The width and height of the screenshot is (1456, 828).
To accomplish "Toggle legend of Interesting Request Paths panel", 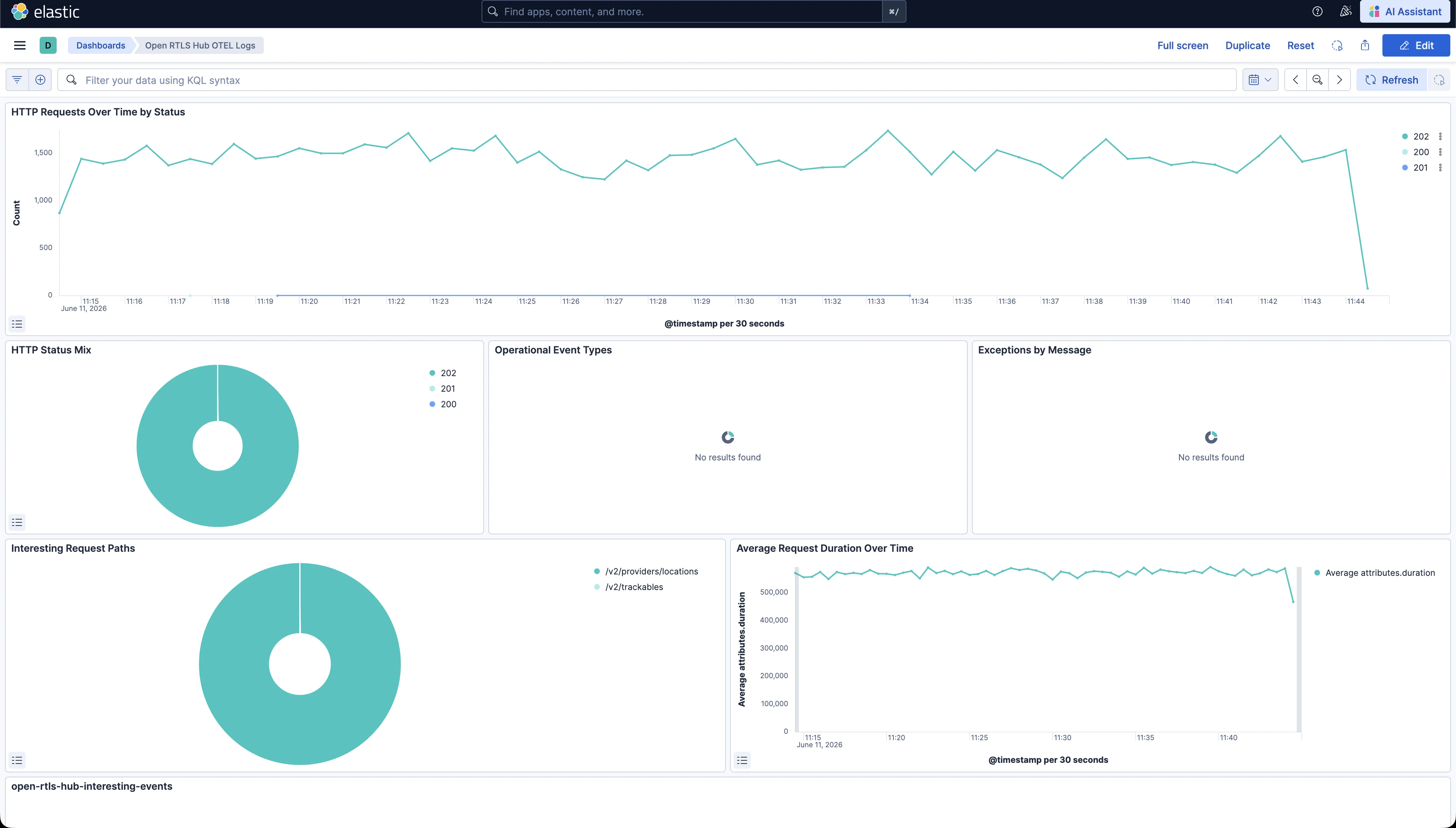I will point(17,760).
